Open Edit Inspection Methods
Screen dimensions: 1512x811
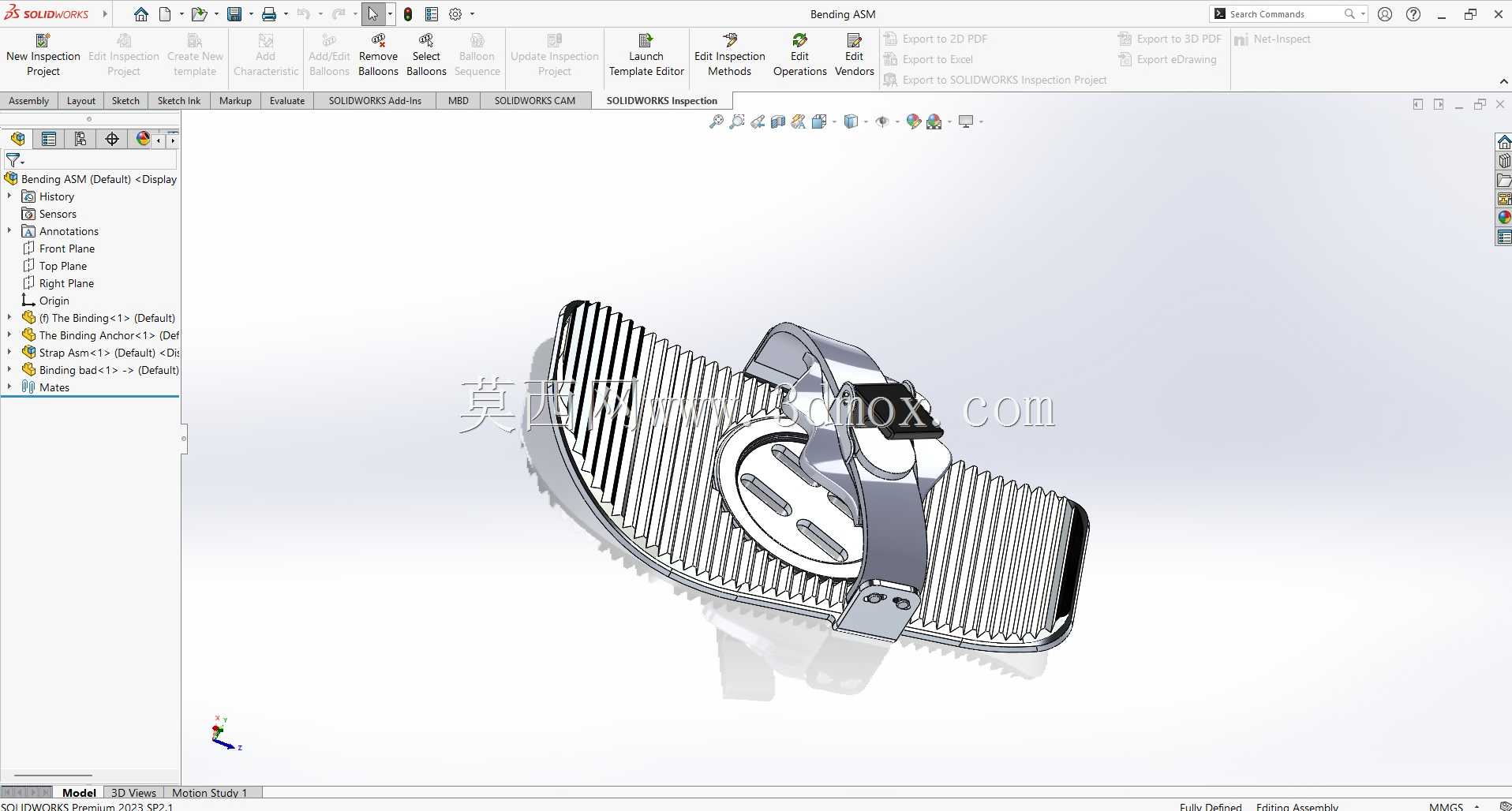coord(730,55)
